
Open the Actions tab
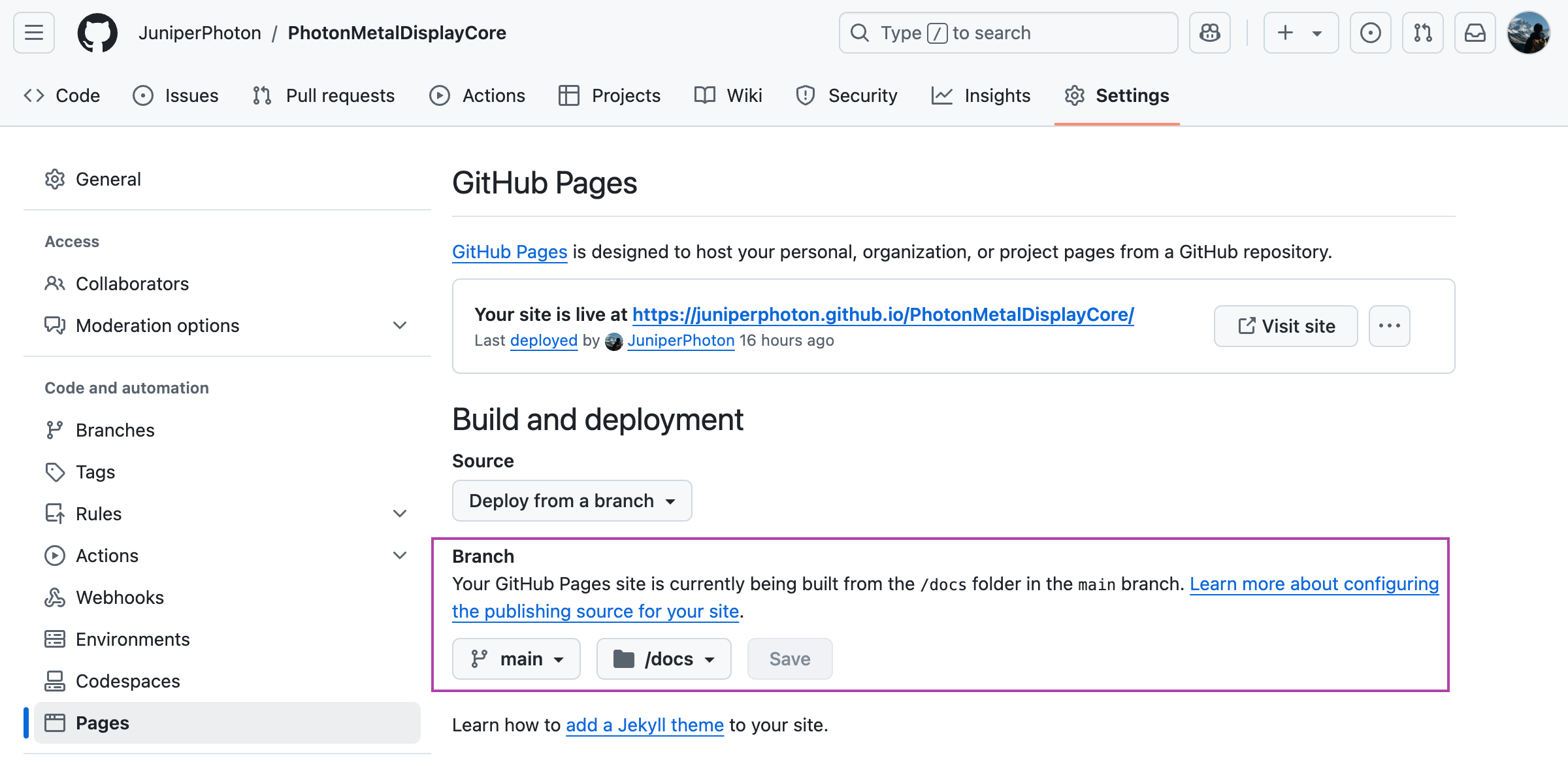(x=477, y=95)
